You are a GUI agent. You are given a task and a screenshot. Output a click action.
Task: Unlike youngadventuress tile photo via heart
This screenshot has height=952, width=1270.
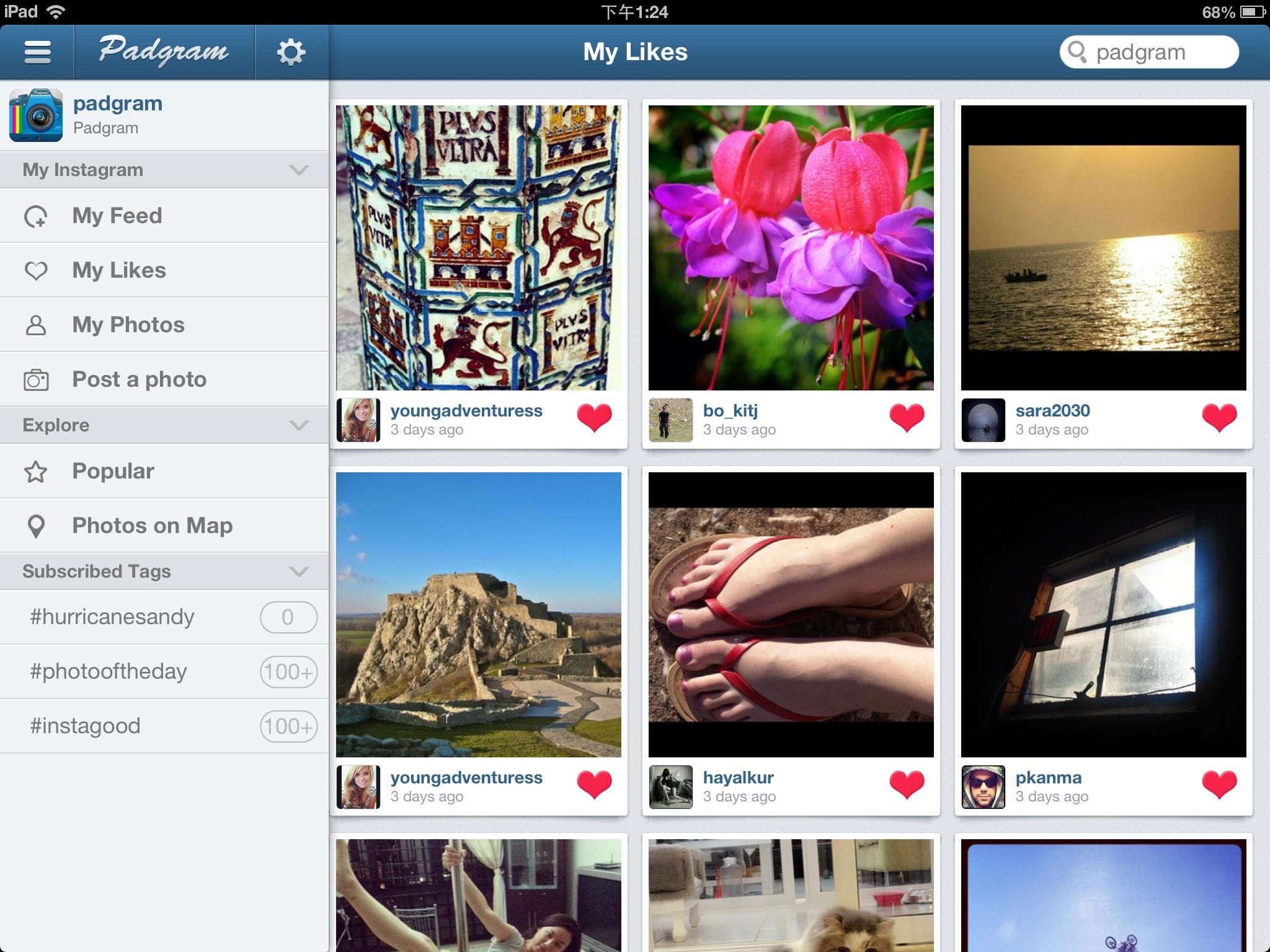(595, 418)
